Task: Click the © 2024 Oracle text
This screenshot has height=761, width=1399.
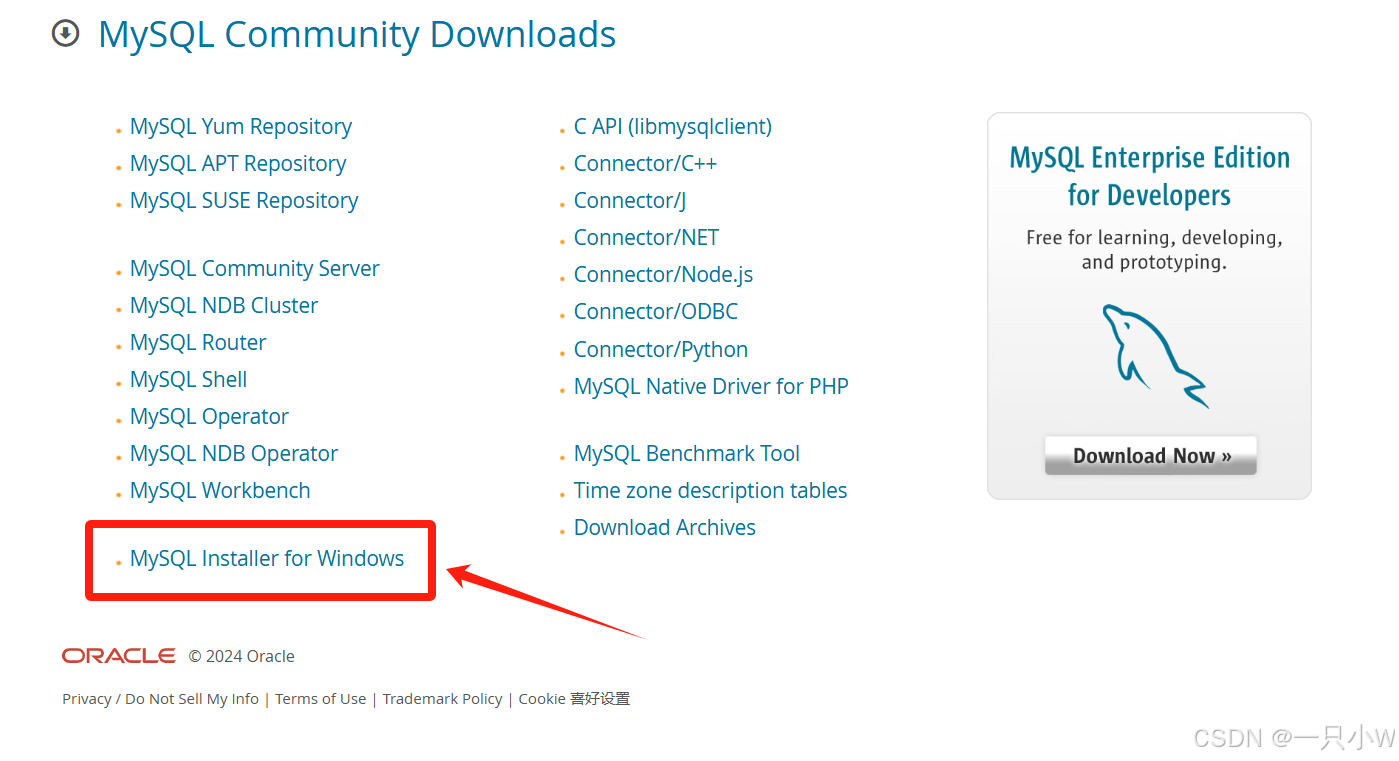Action: 242,657
